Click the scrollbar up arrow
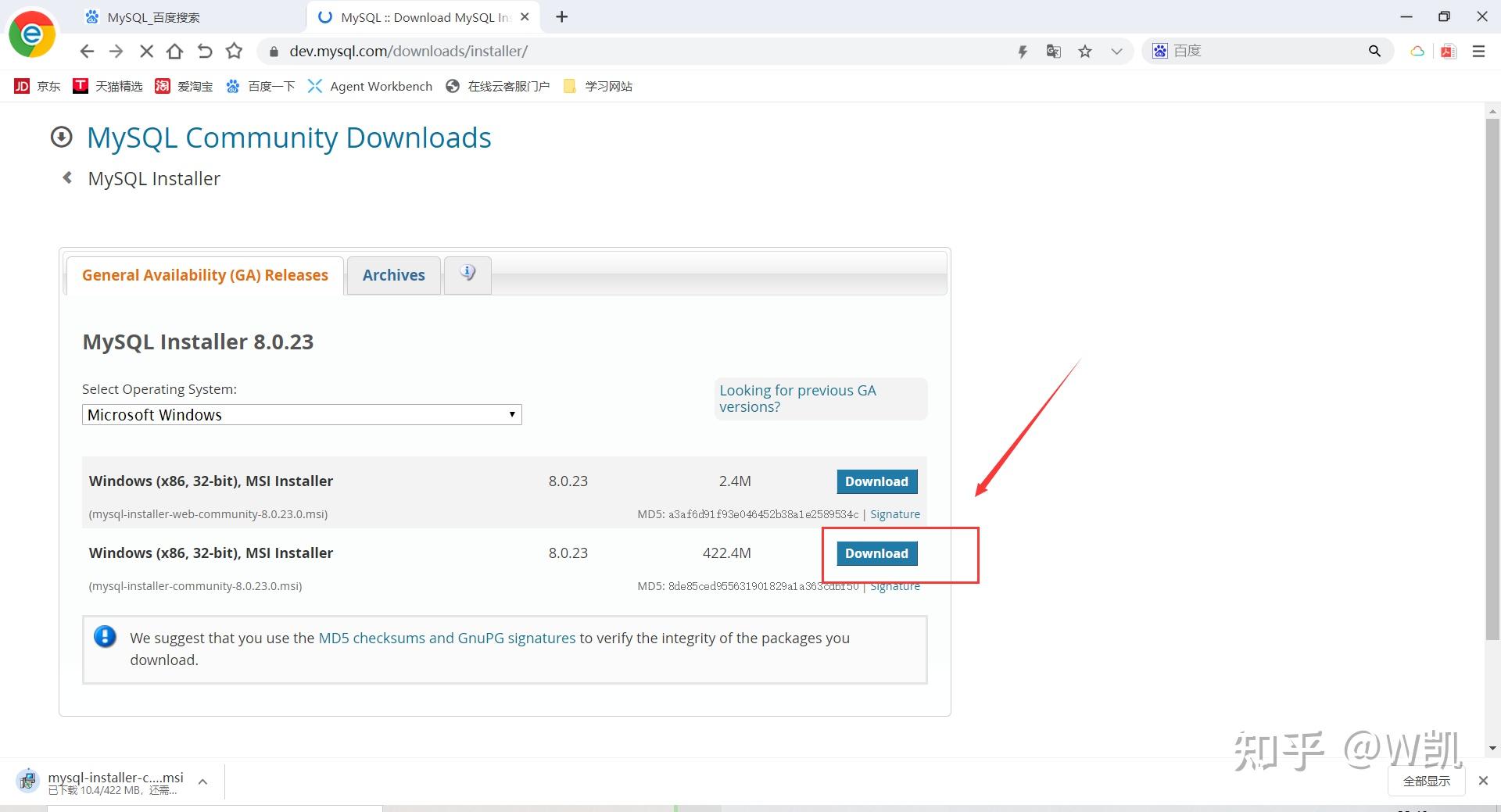 (x=1492, y=112)
